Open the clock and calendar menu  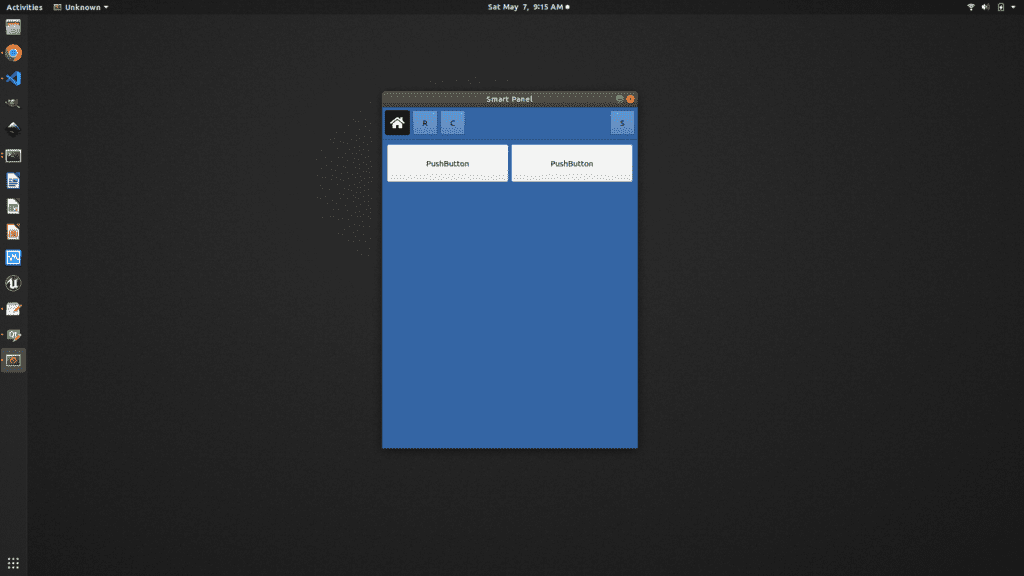click(527, 7)
